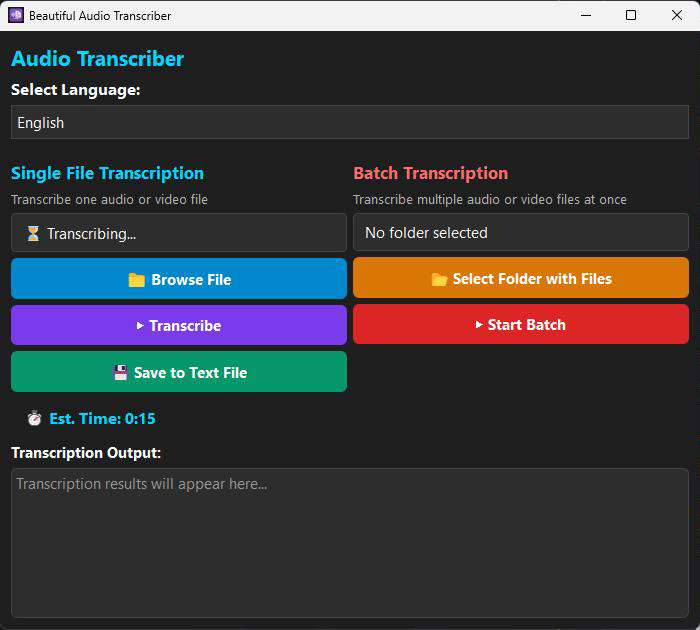Click the Transcribing... status field

pos(179,233)
